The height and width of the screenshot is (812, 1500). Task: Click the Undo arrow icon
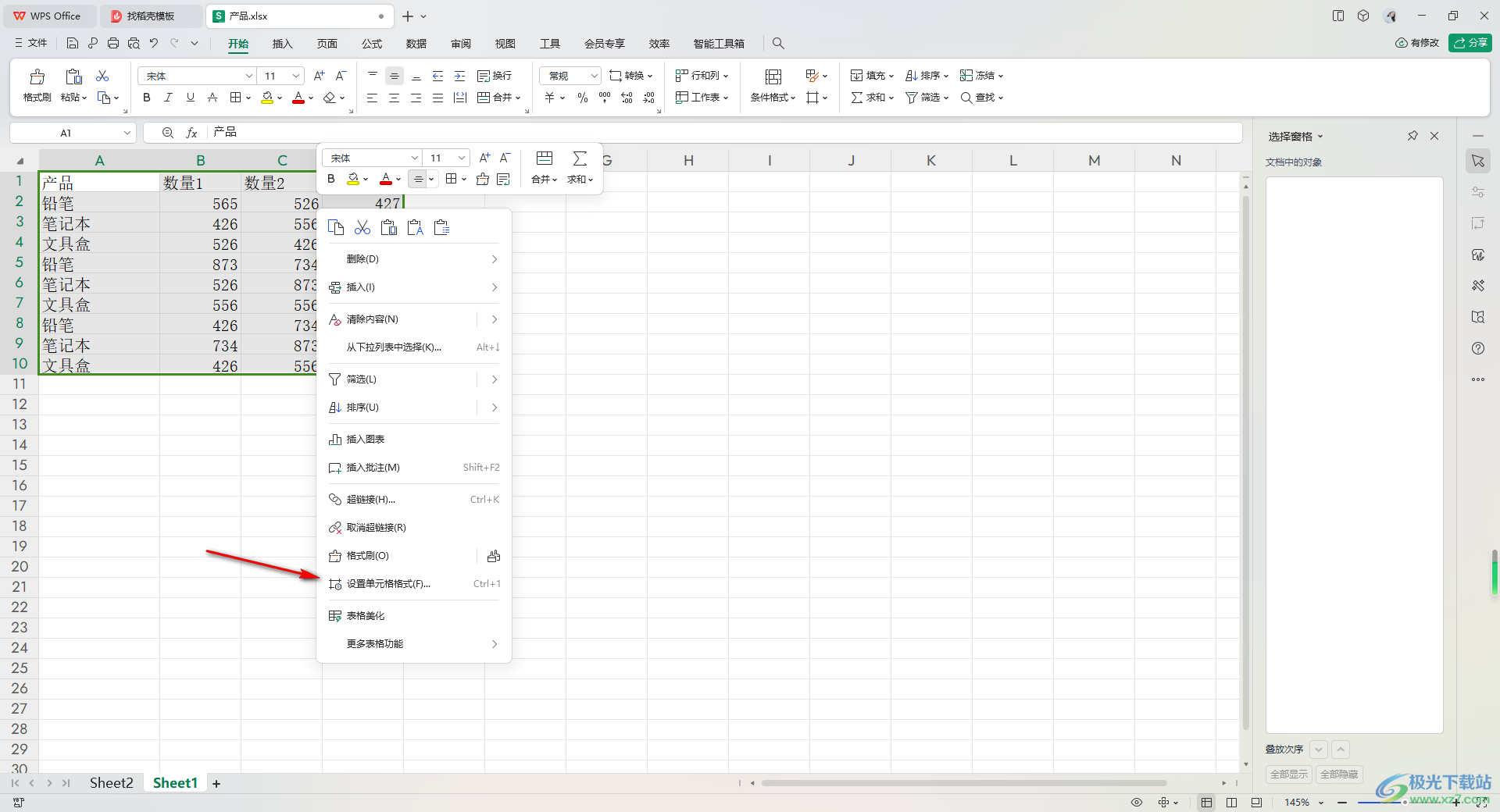click(x=154, y=43)
